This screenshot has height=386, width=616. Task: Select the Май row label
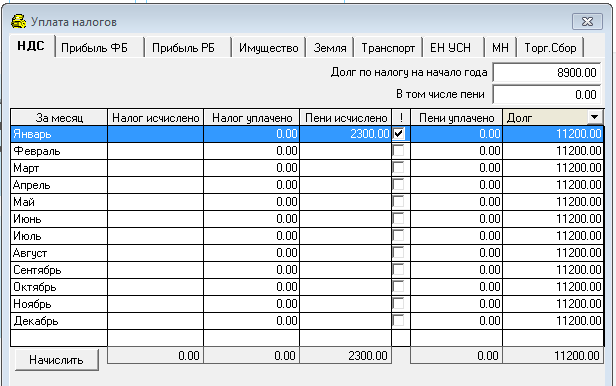(x=24, y=202)
